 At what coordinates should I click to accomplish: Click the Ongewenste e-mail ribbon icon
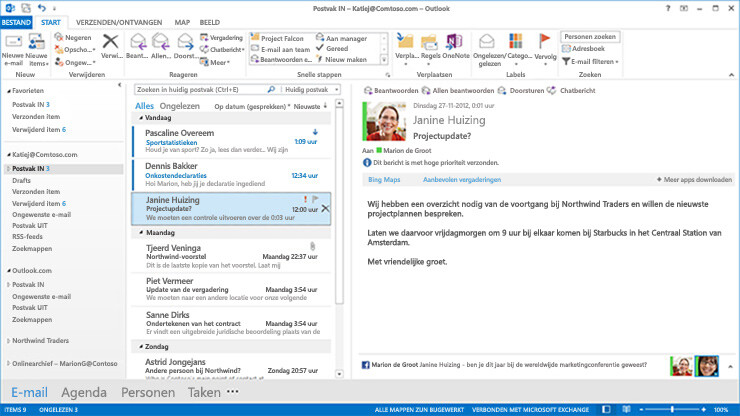59,62
